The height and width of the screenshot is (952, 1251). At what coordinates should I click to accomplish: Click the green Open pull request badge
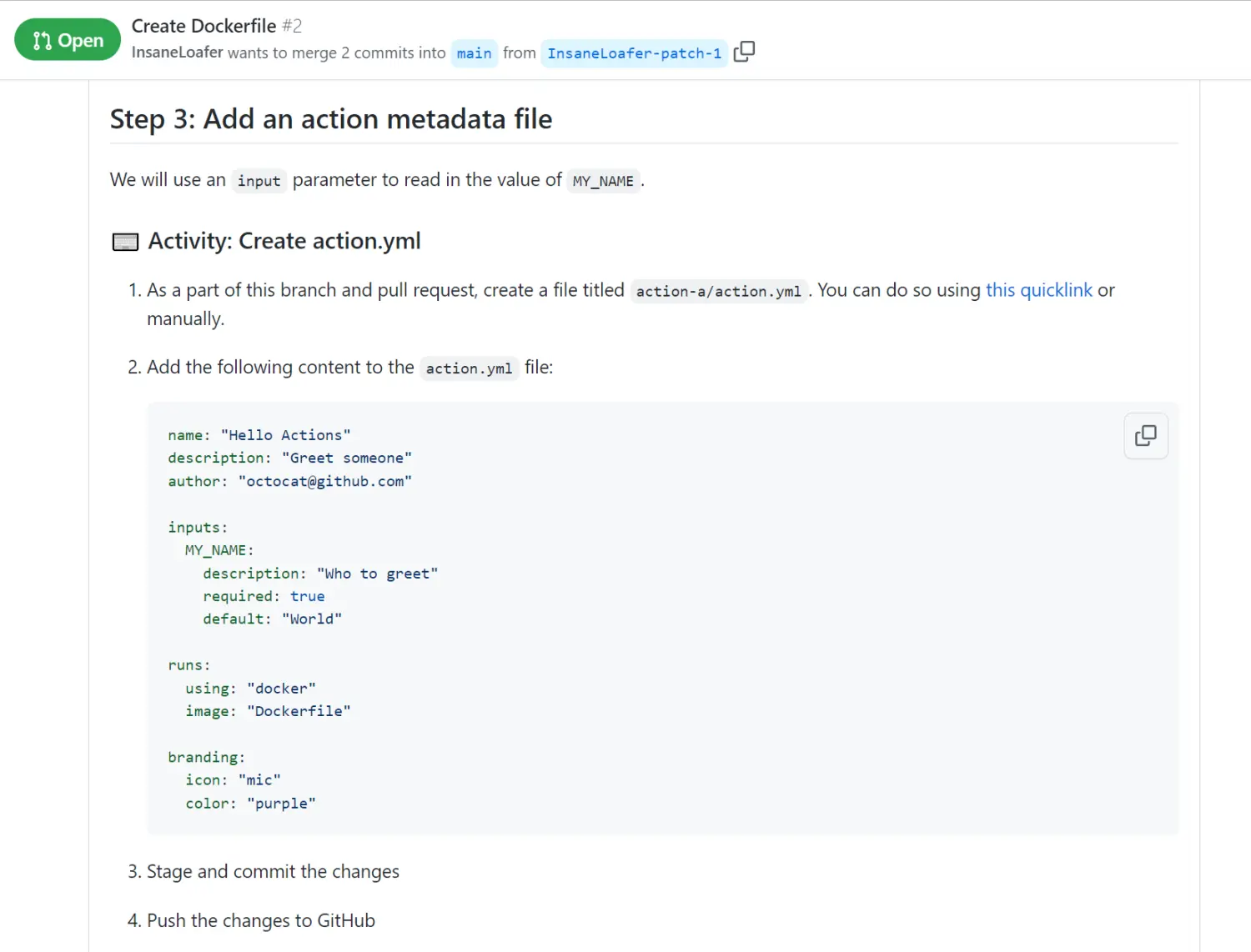point(68,40)
